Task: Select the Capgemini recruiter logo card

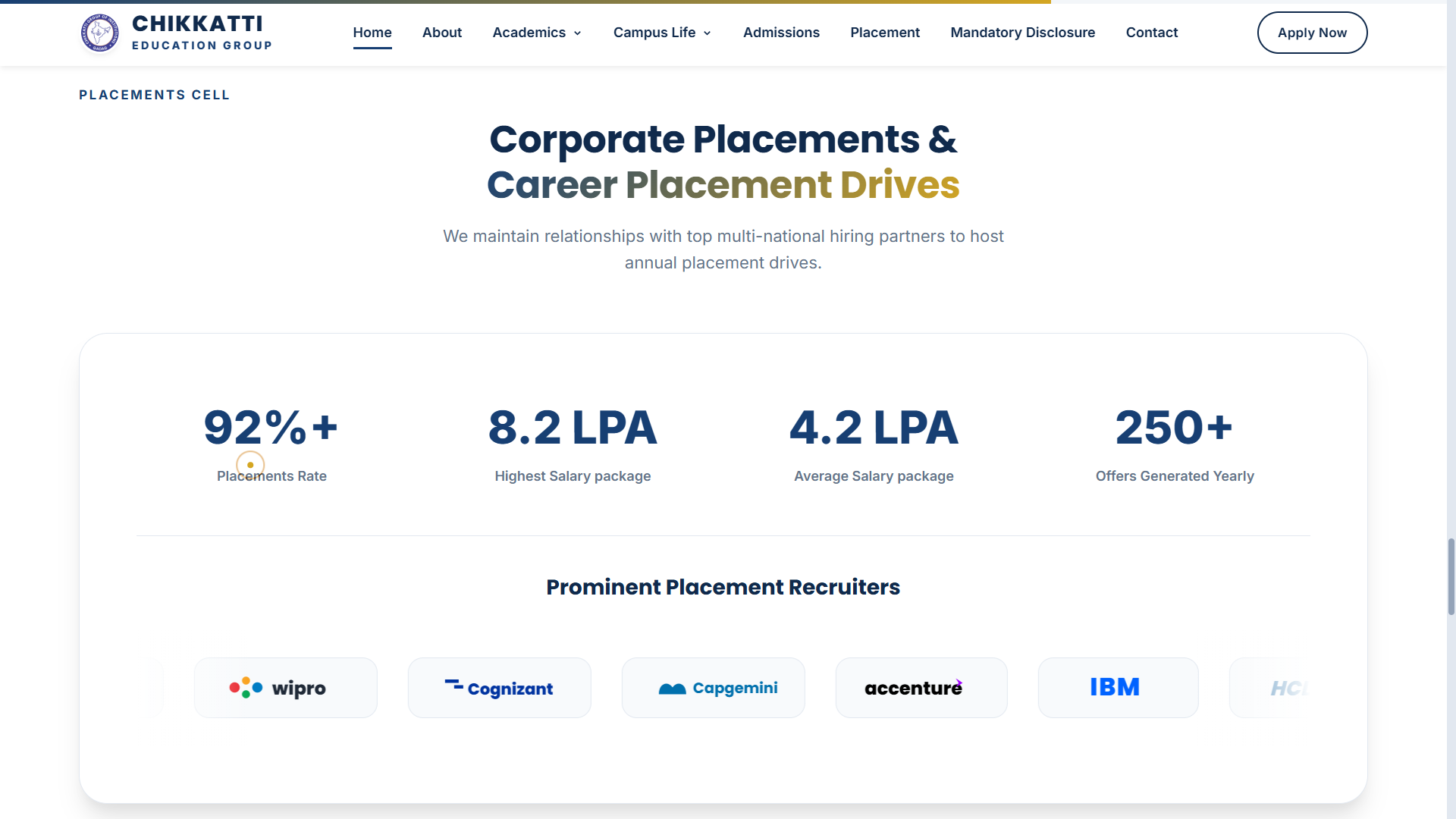Action: tap(714, 688)
